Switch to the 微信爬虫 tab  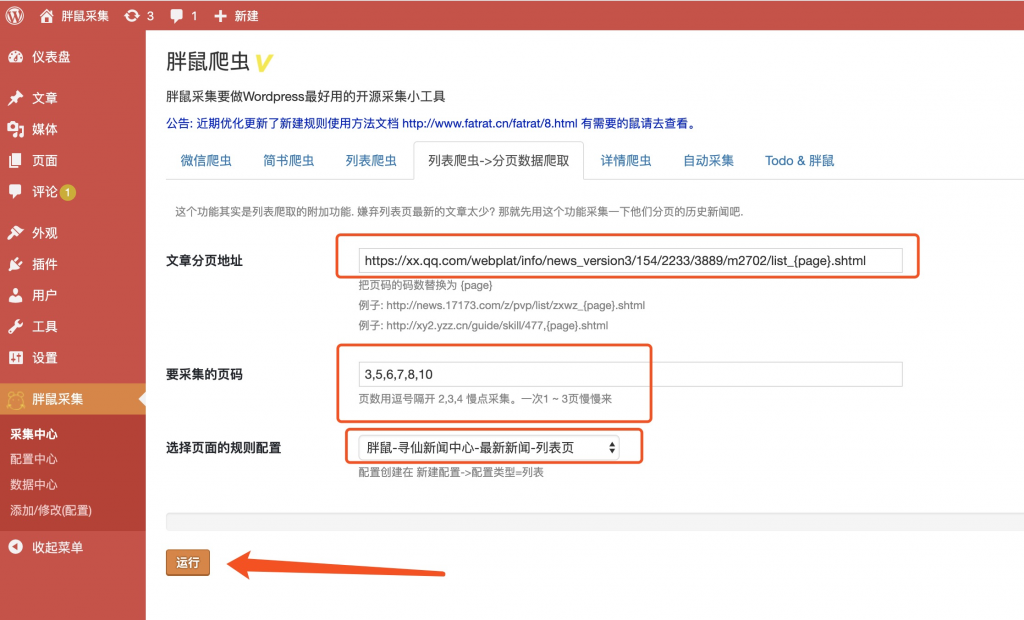[x=206, y=161]
